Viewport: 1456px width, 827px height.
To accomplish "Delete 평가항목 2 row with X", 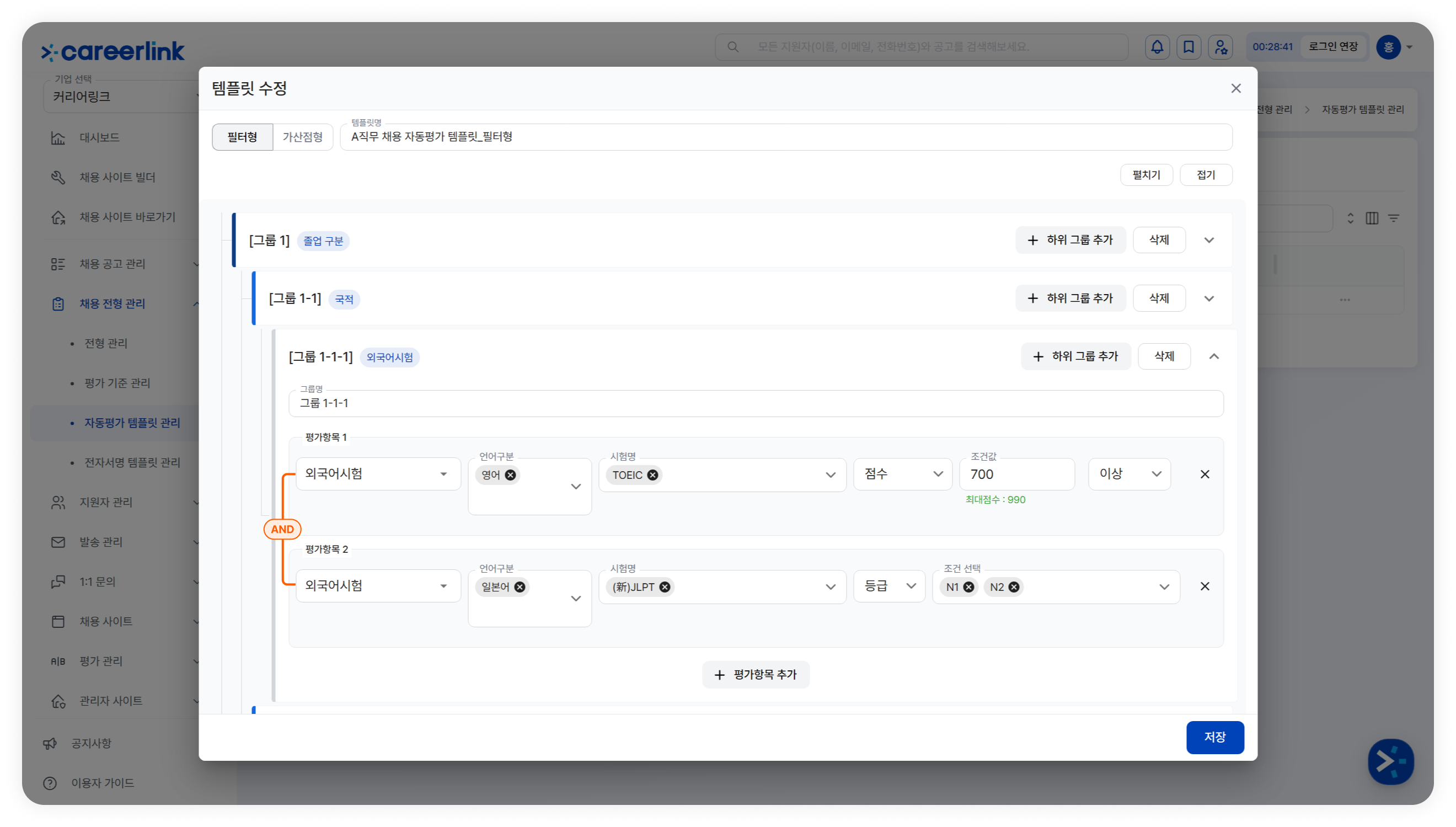I will tap(1205, 586).
